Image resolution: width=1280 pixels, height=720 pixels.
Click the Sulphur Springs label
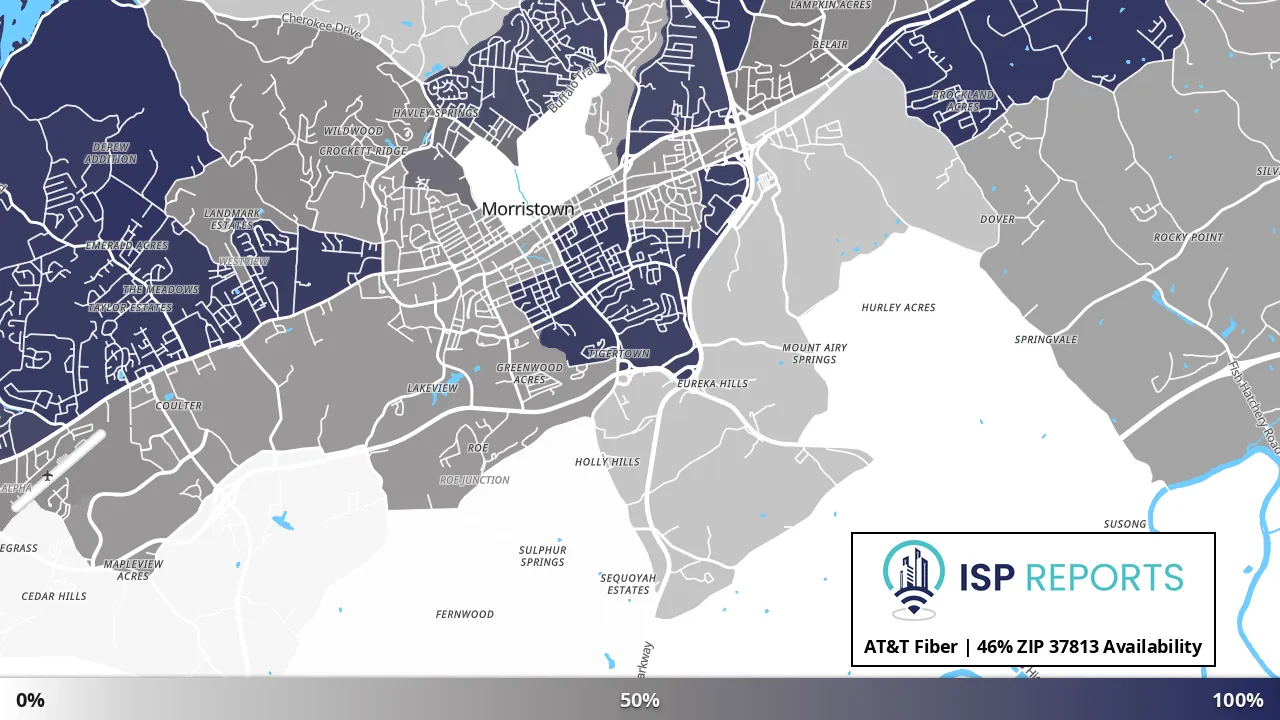tap(543, 556)
